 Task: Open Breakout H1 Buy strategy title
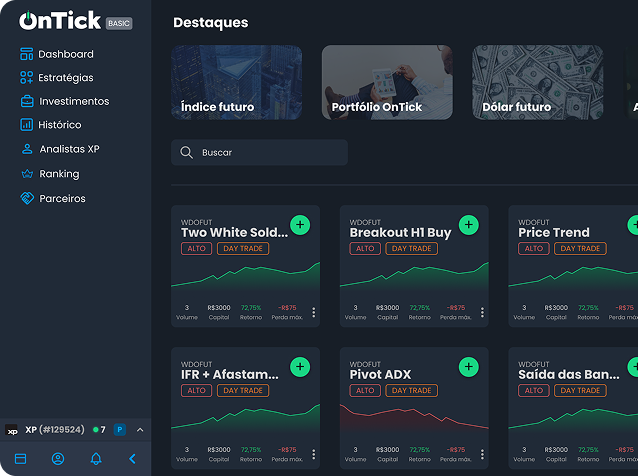(400, 233)
